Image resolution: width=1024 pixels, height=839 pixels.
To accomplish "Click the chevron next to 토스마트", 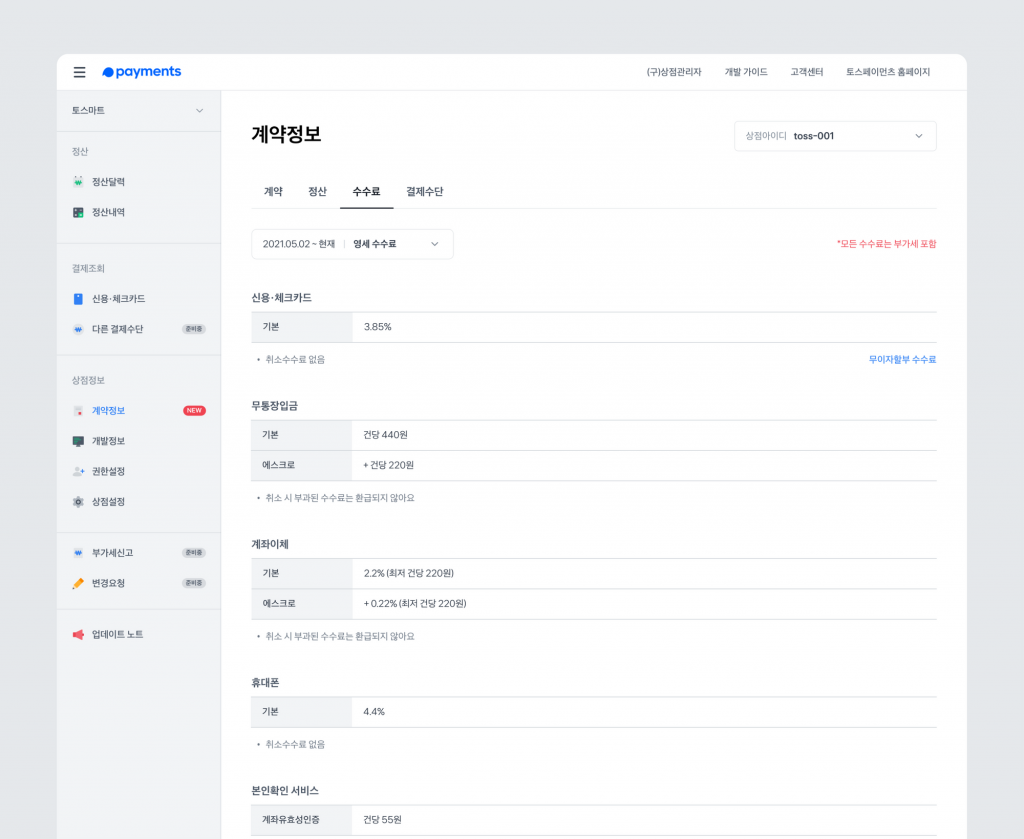I will [199, 110].
